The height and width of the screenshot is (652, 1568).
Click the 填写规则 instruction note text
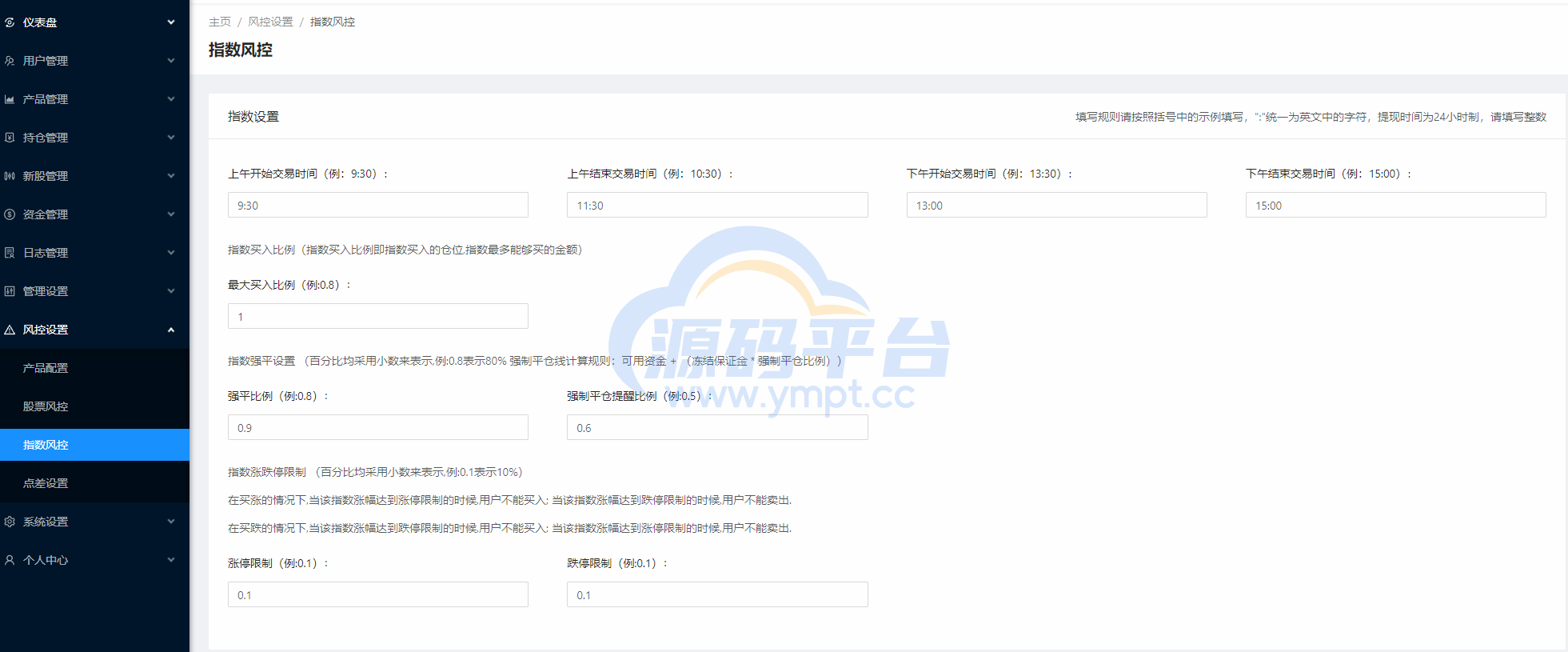point(1311,117)
